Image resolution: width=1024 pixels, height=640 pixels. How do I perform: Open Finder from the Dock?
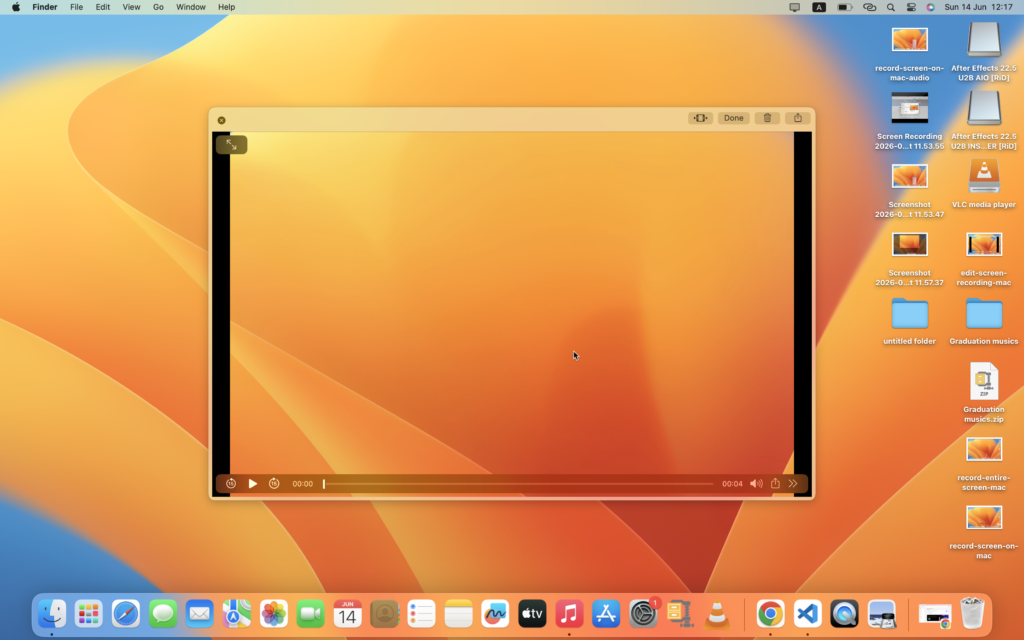[52, 614]
